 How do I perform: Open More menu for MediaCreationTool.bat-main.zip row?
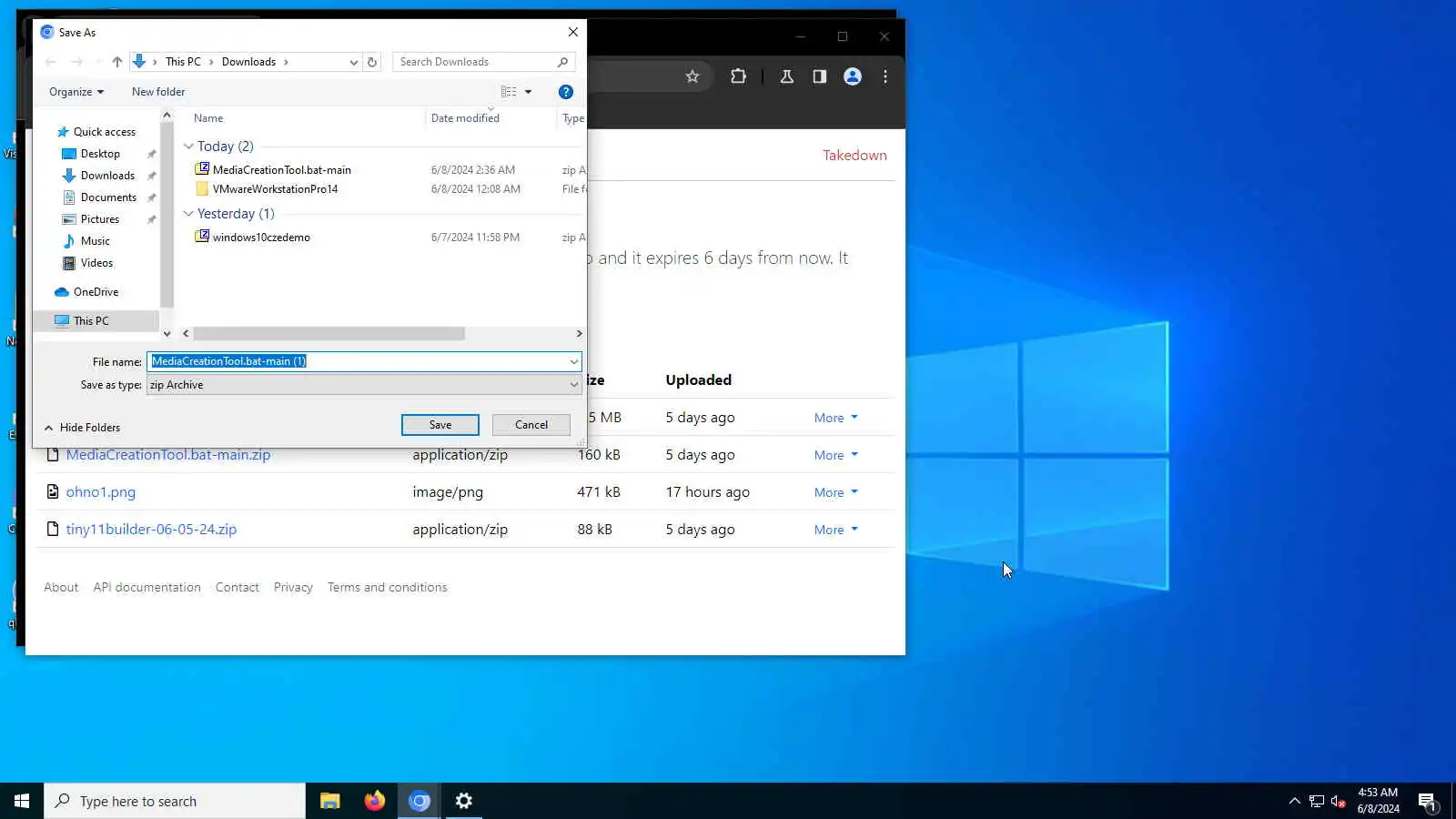[x=835, y=455]
